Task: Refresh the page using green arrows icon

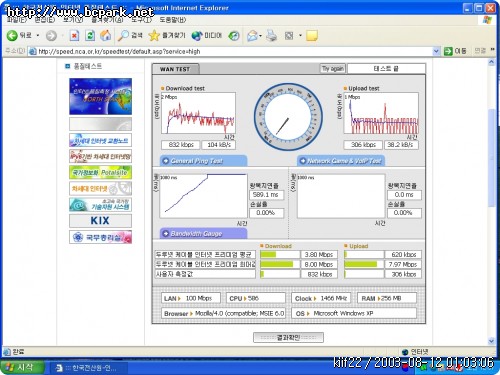Action: coord(90,35)
